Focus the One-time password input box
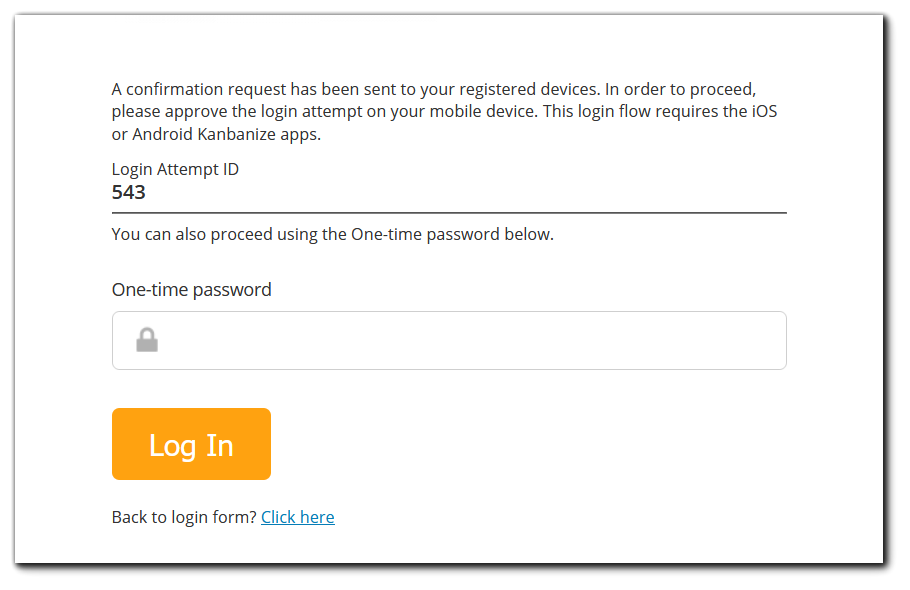This screenshot has height=590, width=910. coord(449,341)
